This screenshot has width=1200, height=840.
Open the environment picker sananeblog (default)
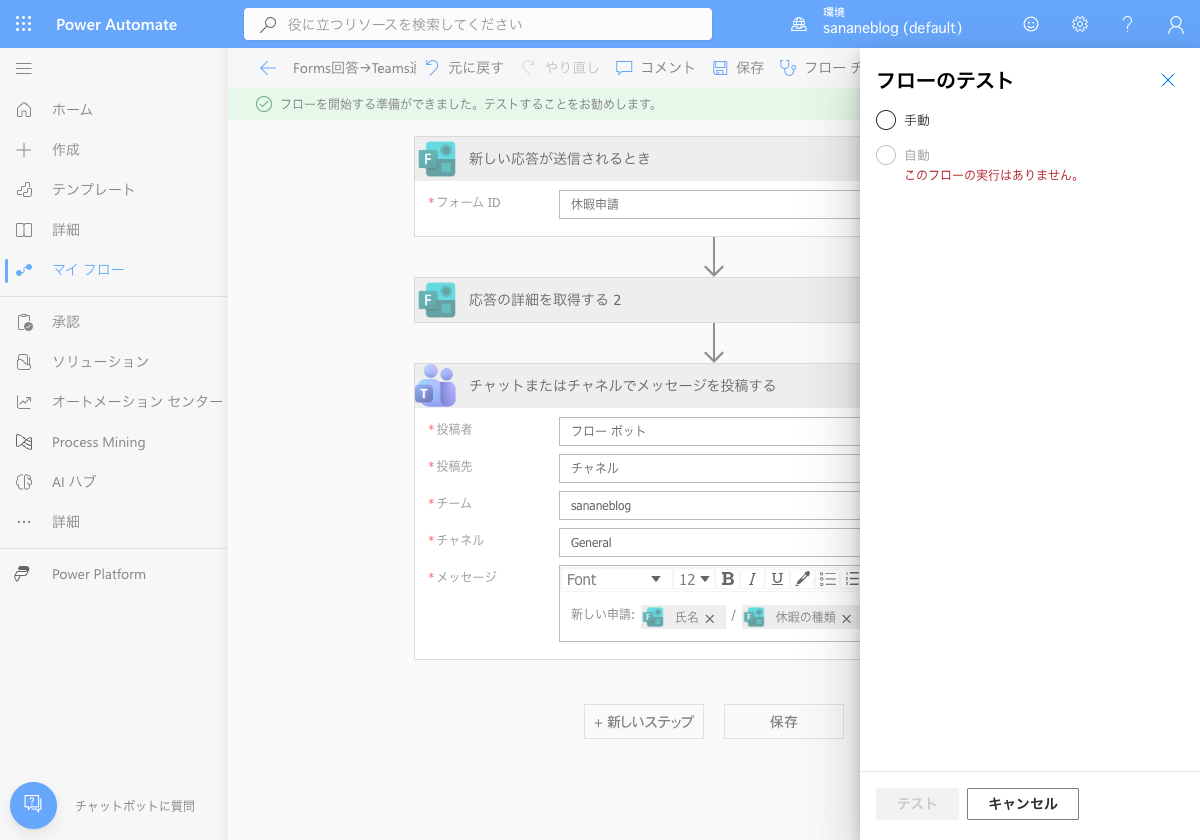pyautogui.click(x=877, y=24)
